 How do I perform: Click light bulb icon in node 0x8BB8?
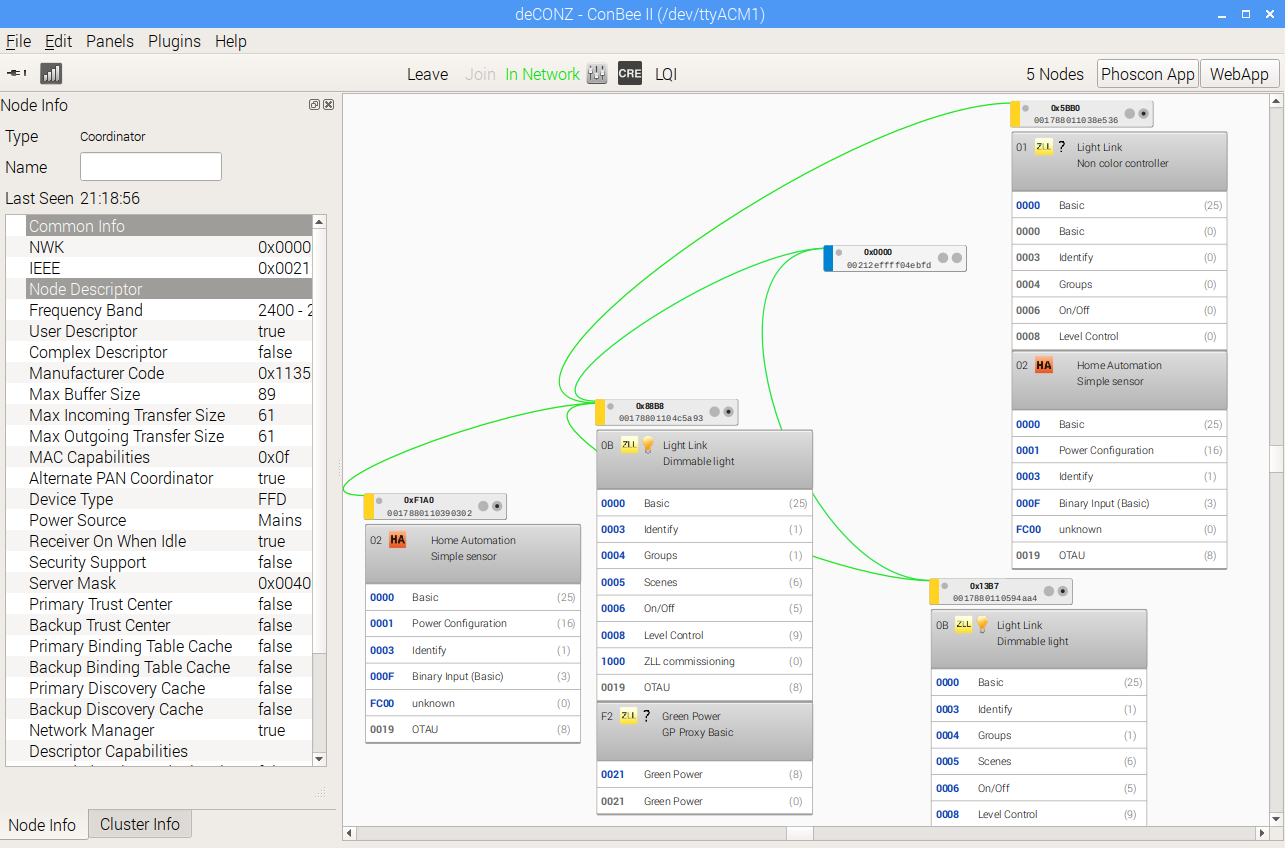point(647,445)
